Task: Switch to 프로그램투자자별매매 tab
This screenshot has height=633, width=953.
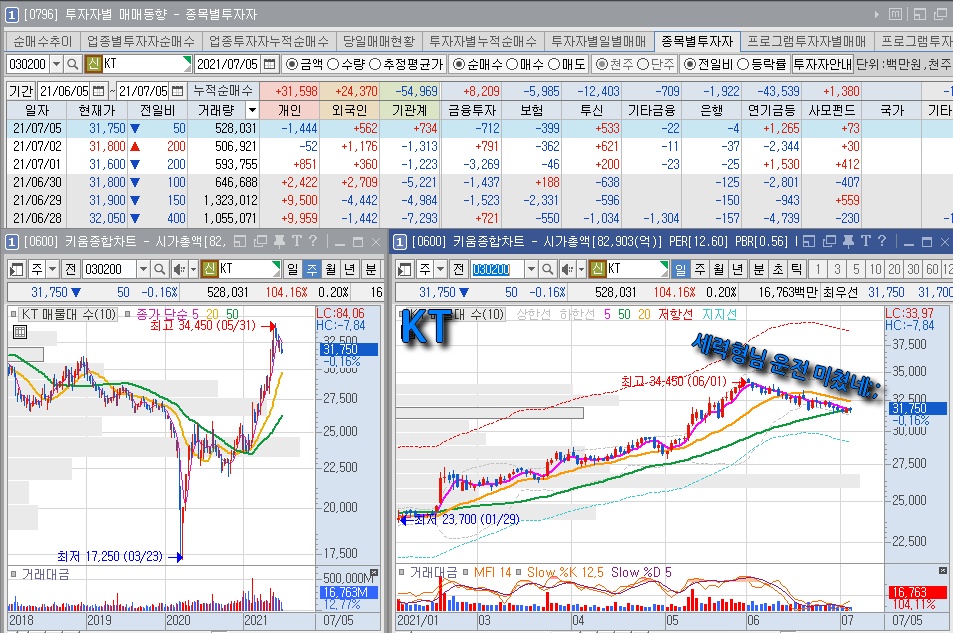Action: [807, 41]
